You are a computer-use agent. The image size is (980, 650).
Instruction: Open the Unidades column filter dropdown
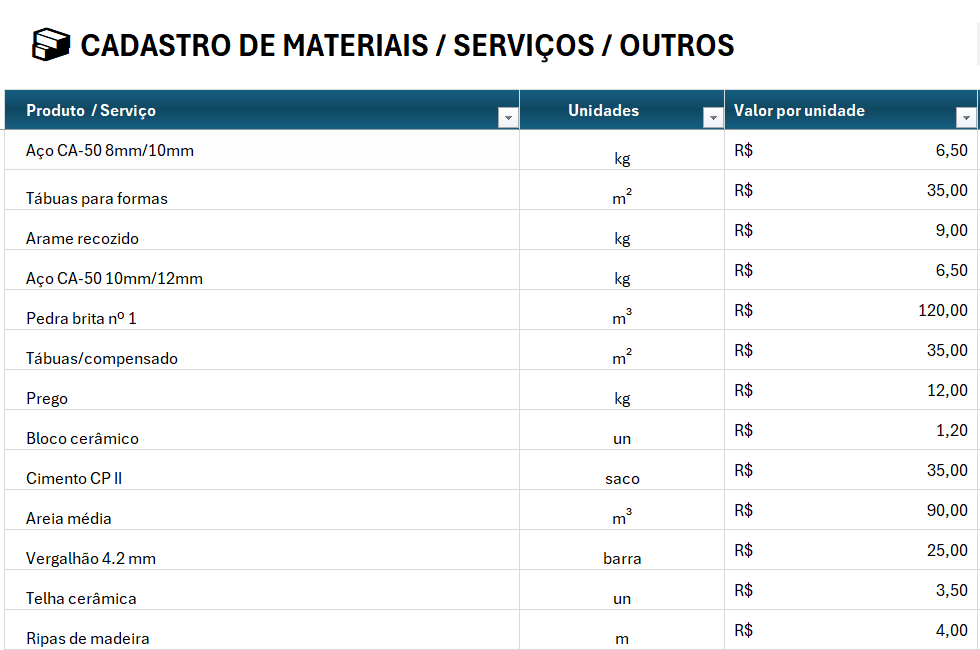[713, 118]
